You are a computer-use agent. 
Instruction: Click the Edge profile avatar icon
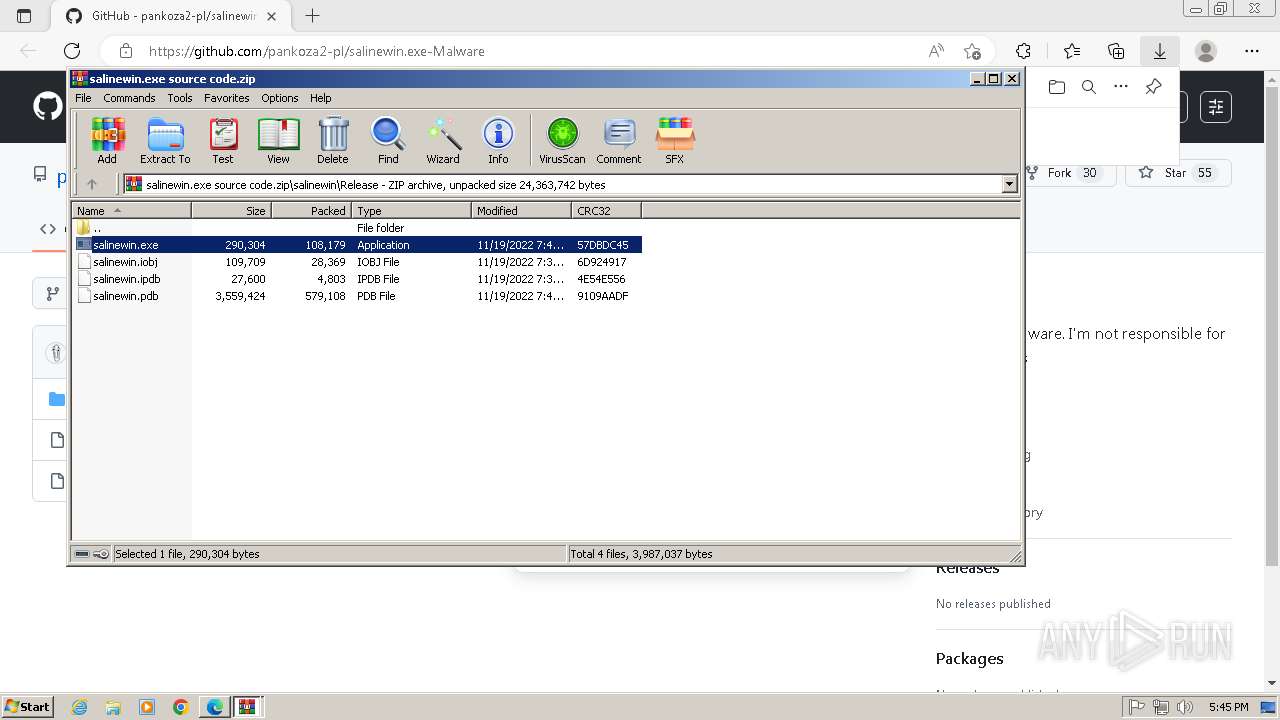(x=1206, y=51)
